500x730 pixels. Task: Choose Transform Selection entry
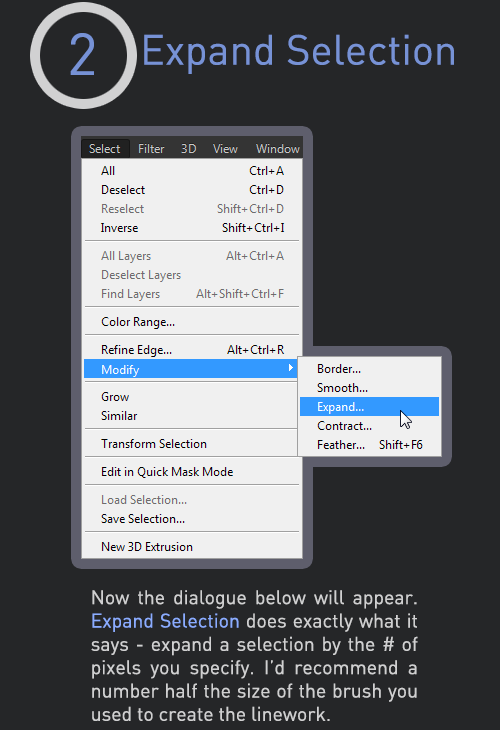click(x=191, y=444)
